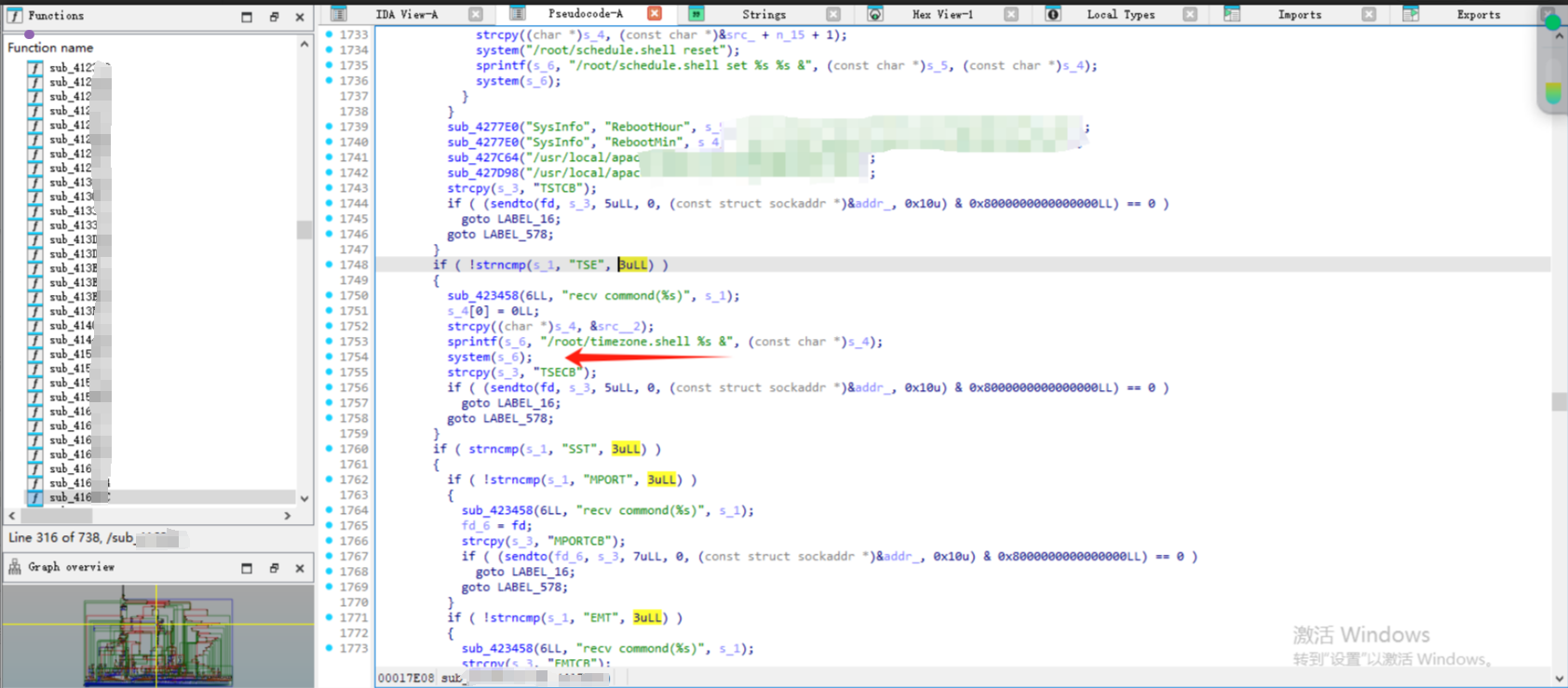The height and width of the screenshot is (688, 1568).
Task: Click the IDA View-A tab icon
Action: pos(339,14)
